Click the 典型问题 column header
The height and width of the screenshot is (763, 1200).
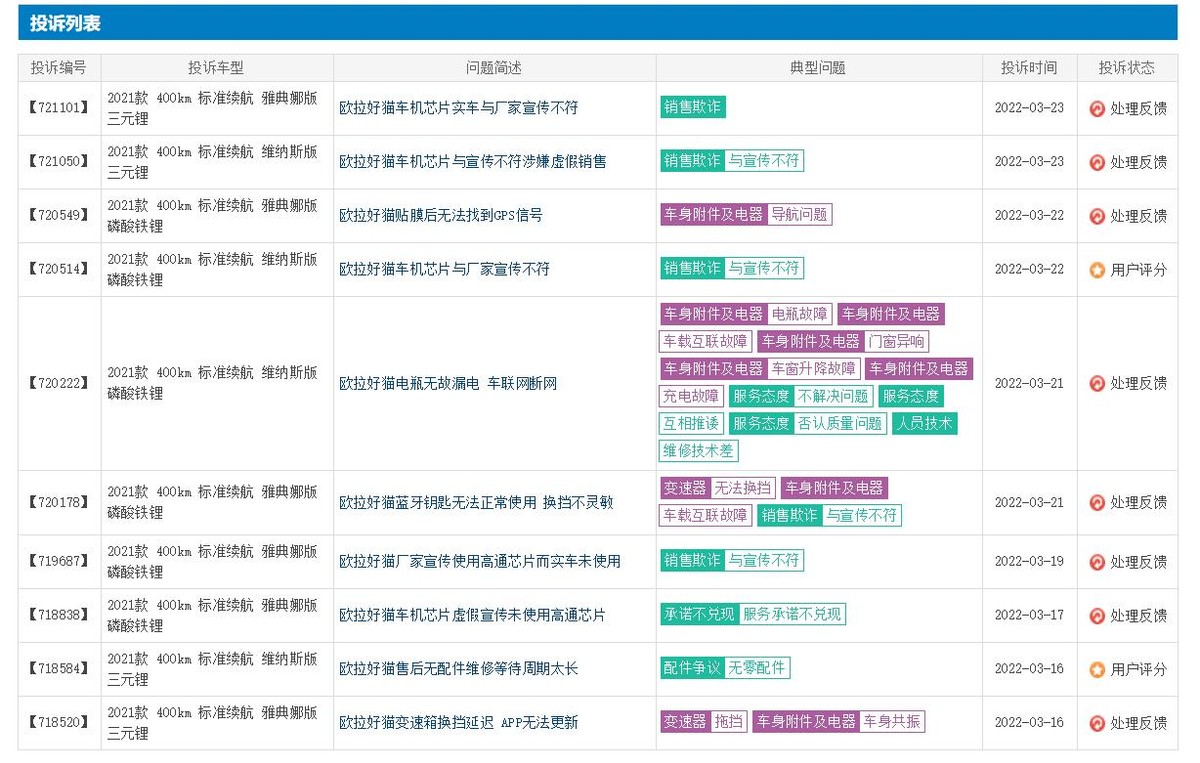point(817,68)
